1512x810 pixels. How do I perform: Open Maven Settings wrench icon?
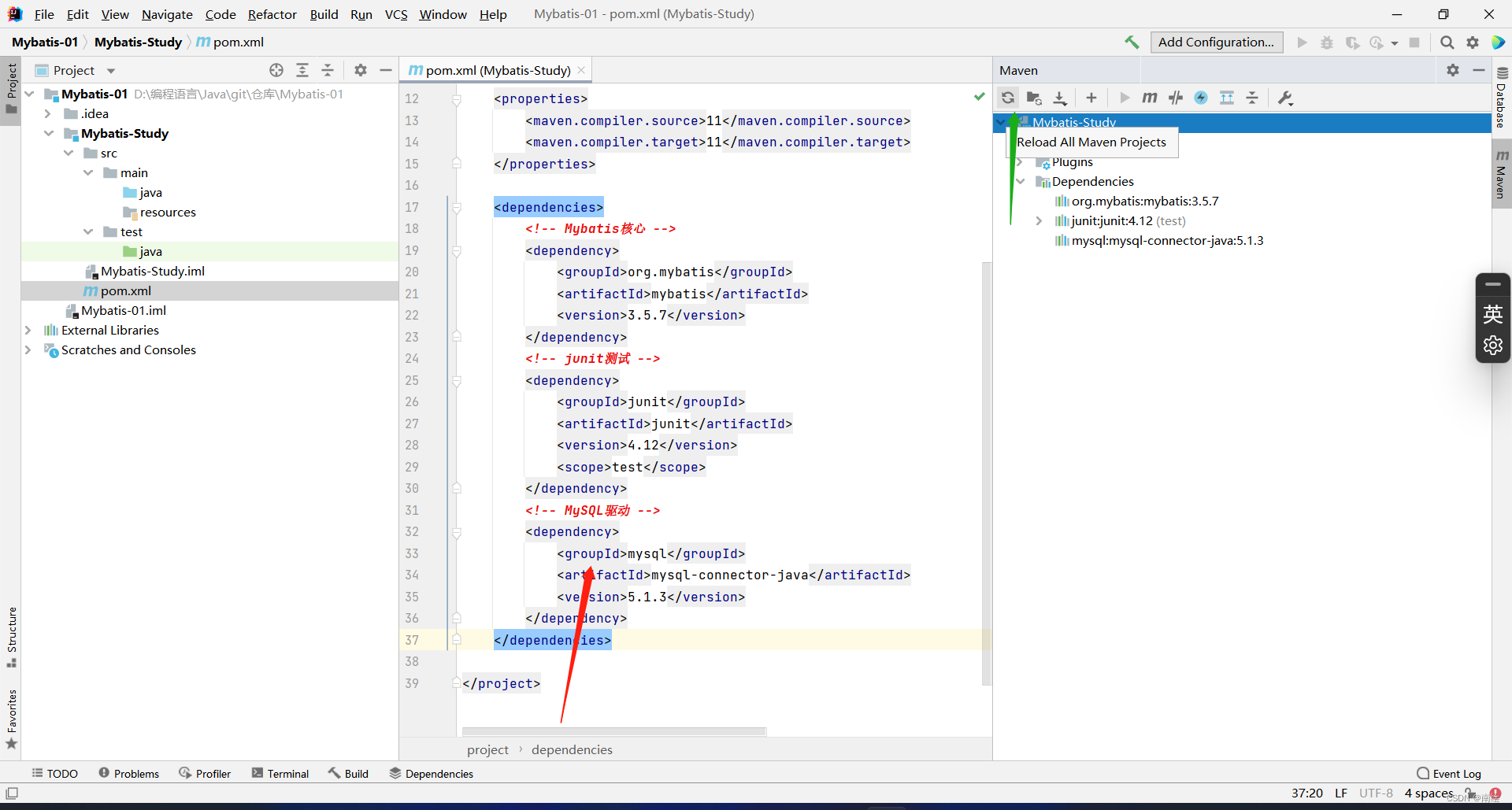point(1285,98)
